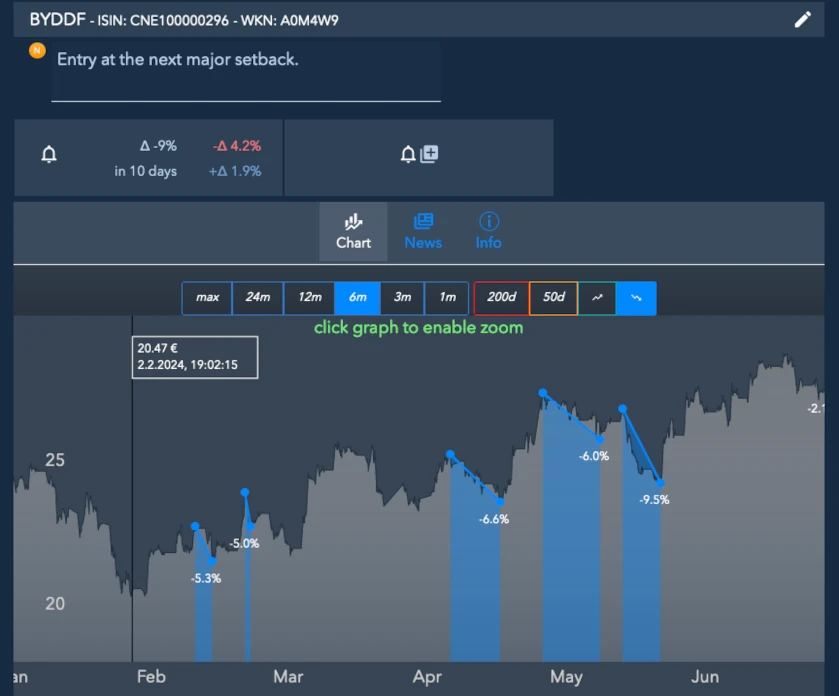Image resolution: width=839 pixels, height=696 pixels.
Task: Toggle the 200d moving average
Action: (x=501, y=298)
